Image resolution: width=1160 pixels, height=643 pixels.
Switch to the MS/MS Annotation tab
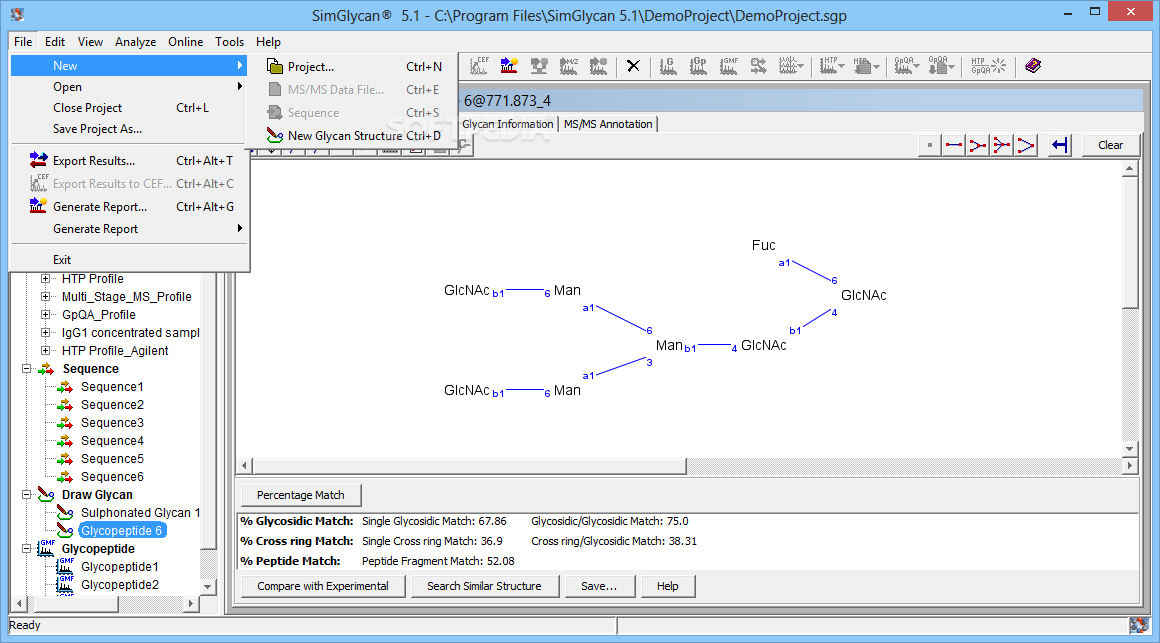pos(608,124)
